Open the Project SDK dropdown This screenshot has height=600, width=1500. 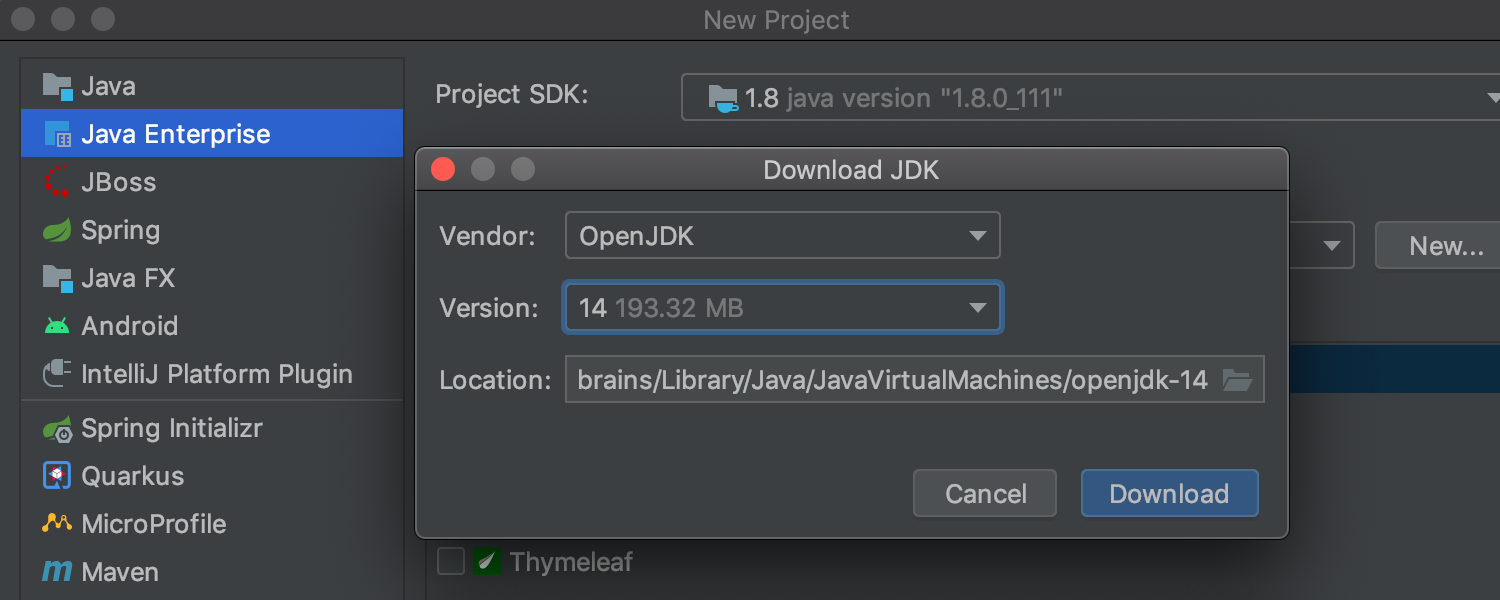tap(1091, 98)
